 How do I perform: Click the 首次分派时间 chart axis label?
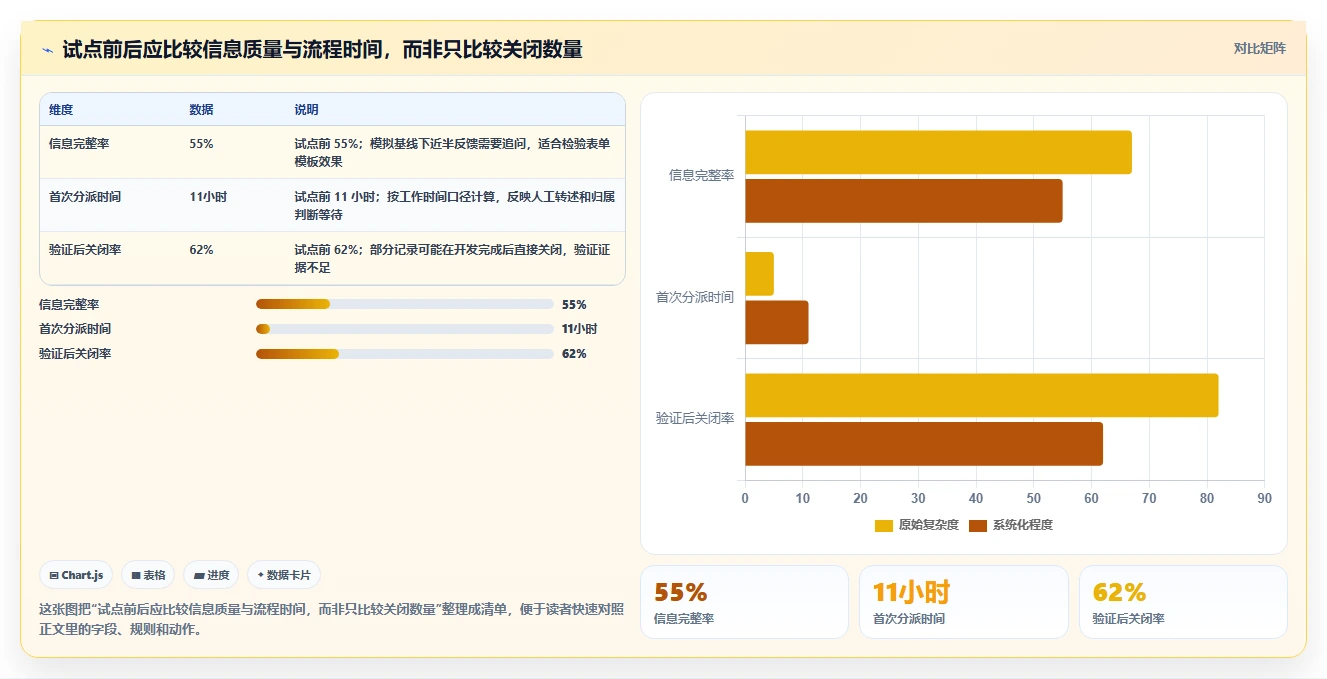(694, 297)
